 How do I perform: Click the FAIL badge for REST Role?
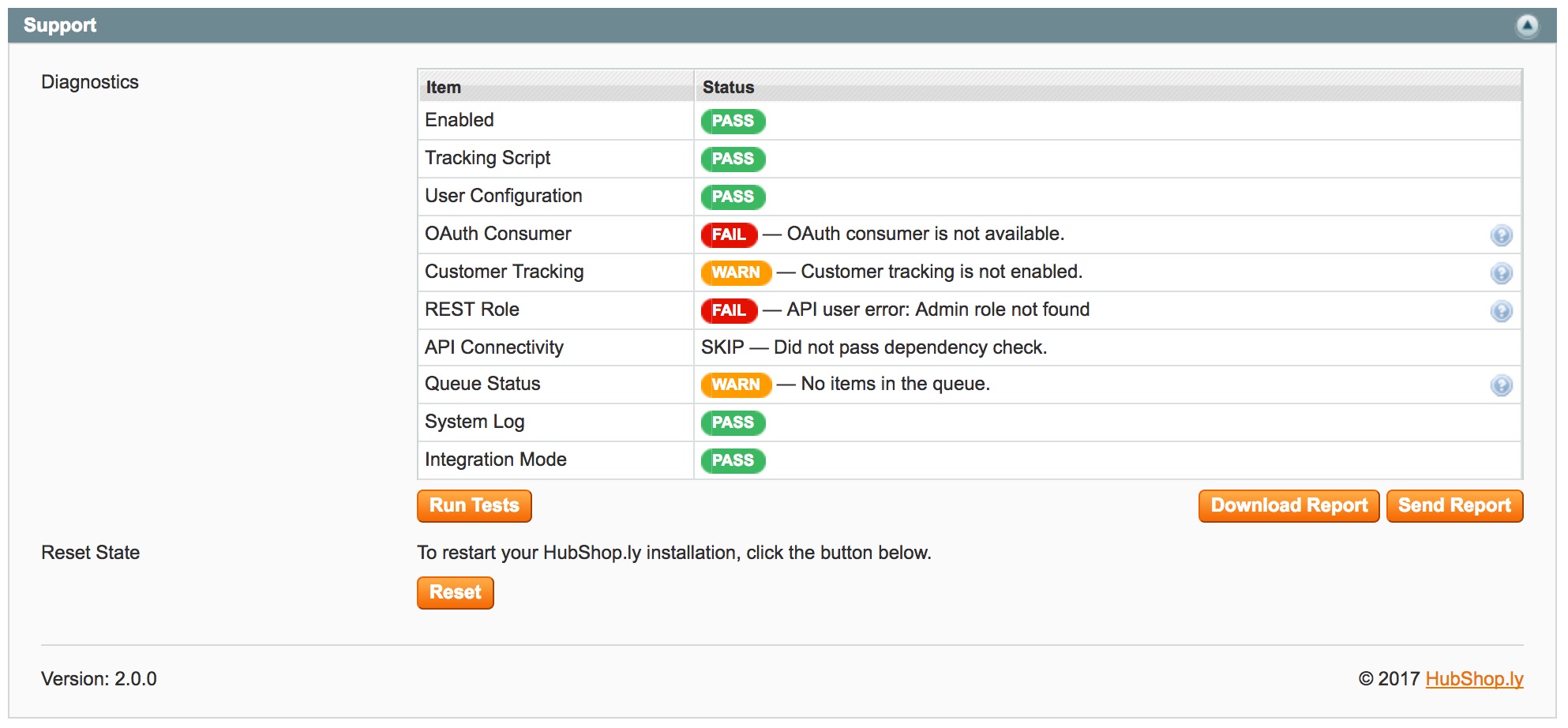coord(729,310)
